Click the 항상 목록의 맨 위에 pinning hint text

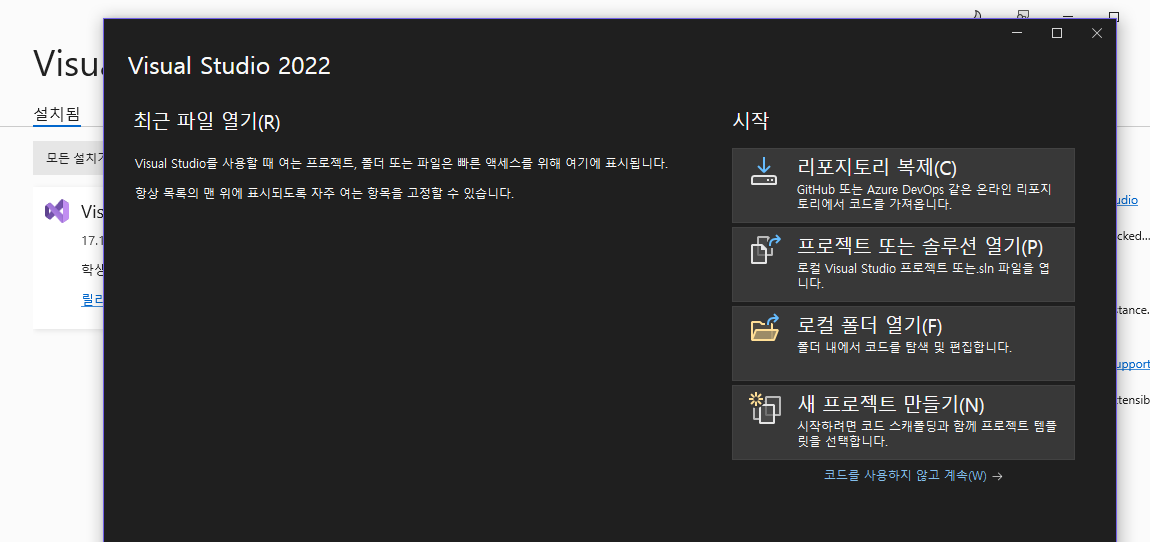coord(324,194)
